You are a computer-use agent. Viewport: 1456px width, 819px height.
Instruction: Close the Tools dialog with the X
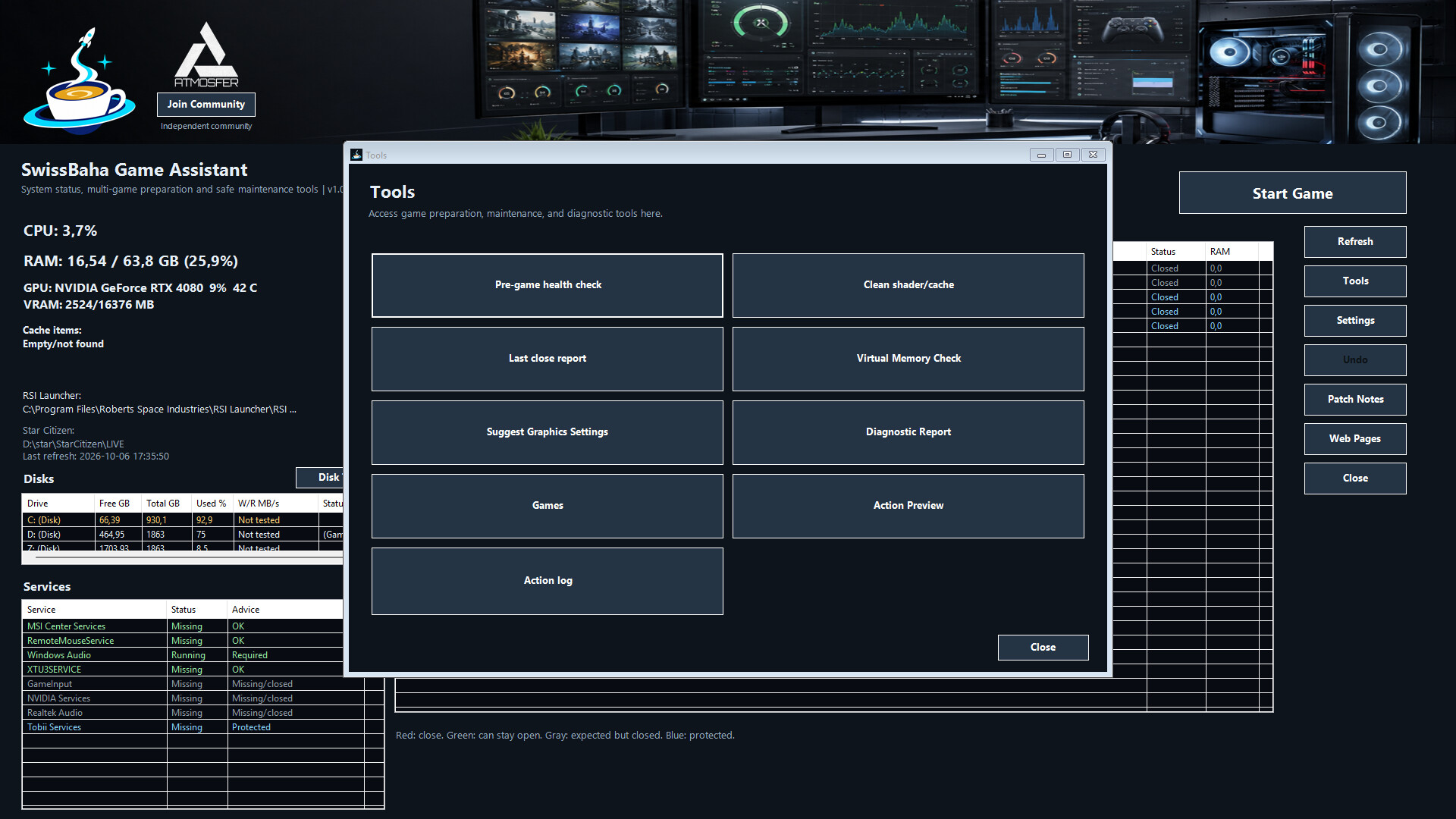click(1093, 155)
